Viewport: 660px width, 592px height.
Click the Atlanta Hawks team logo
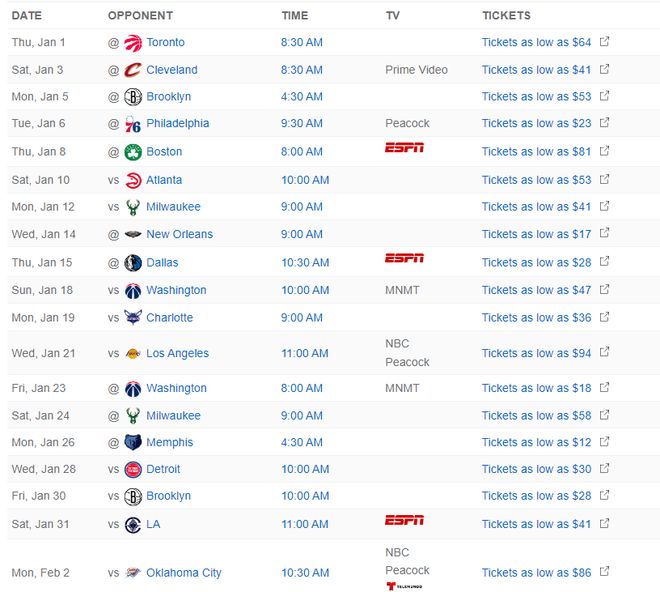[x=133, y=180]
